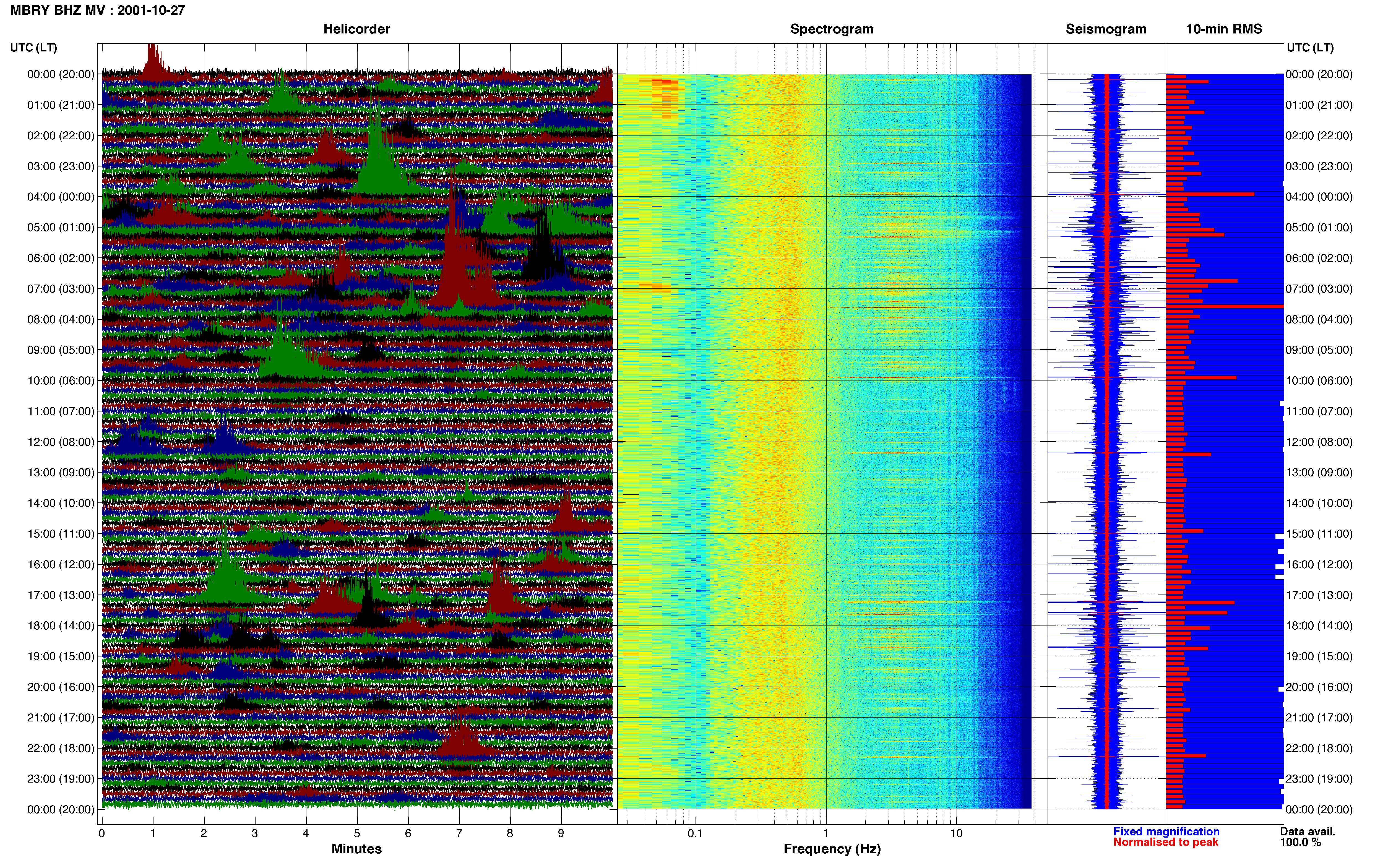Viewport: 1388px width, 868px height.
Task: Click the title 'MBRY BHZ MV : 2001-10-27'
Action: pos(98,10)
